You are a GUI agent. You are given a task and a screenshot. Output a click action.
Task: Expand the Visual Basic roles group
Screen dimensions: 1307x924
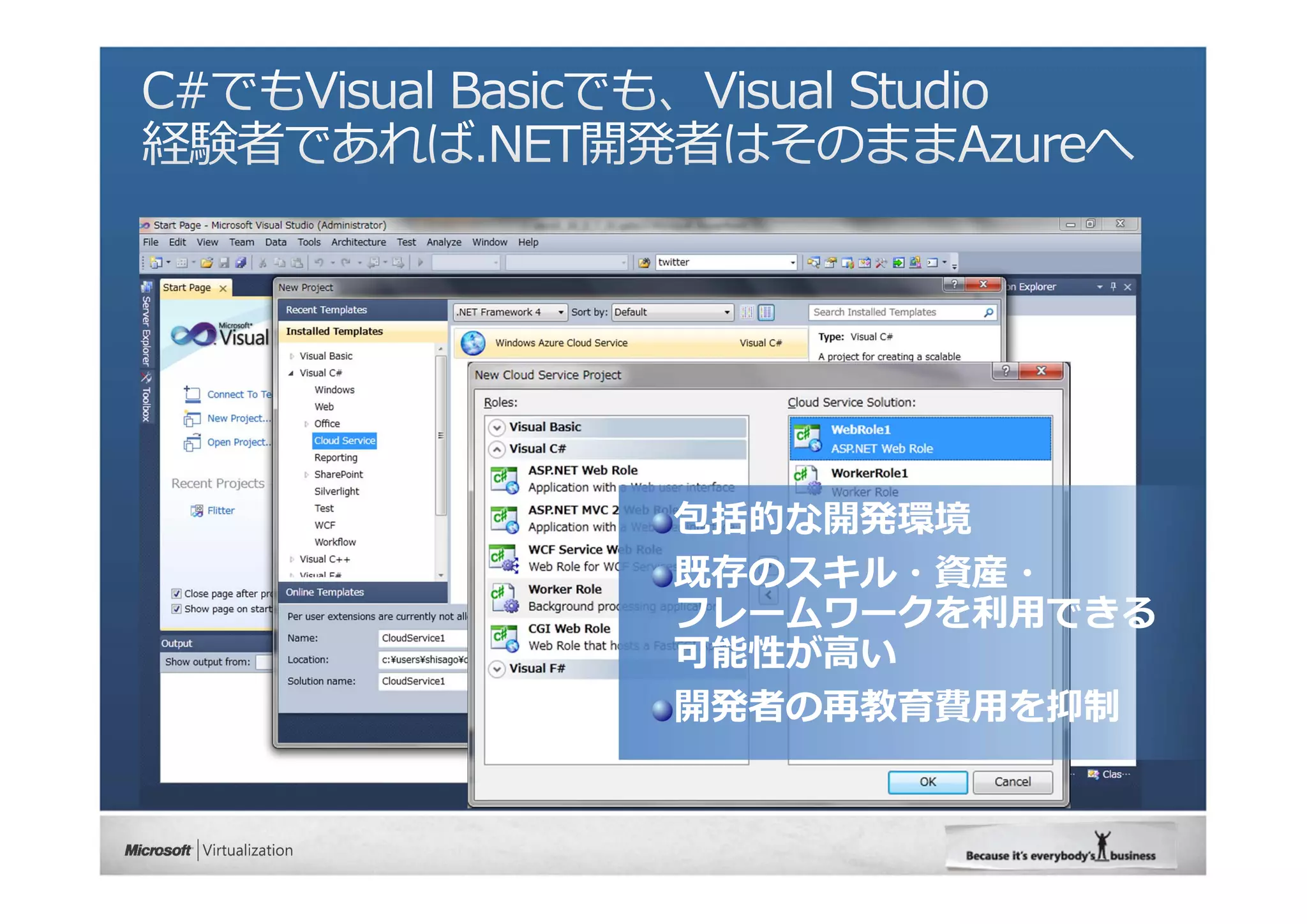497,428
